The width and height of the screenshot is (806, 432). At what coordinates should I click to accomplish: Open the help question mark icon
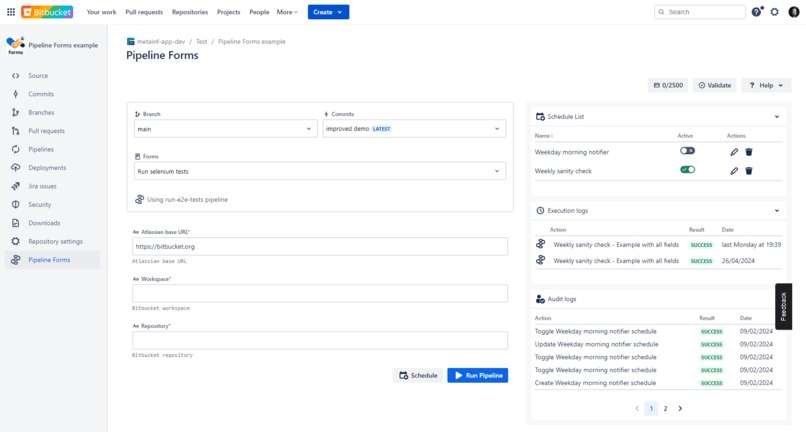pos(756,12)
